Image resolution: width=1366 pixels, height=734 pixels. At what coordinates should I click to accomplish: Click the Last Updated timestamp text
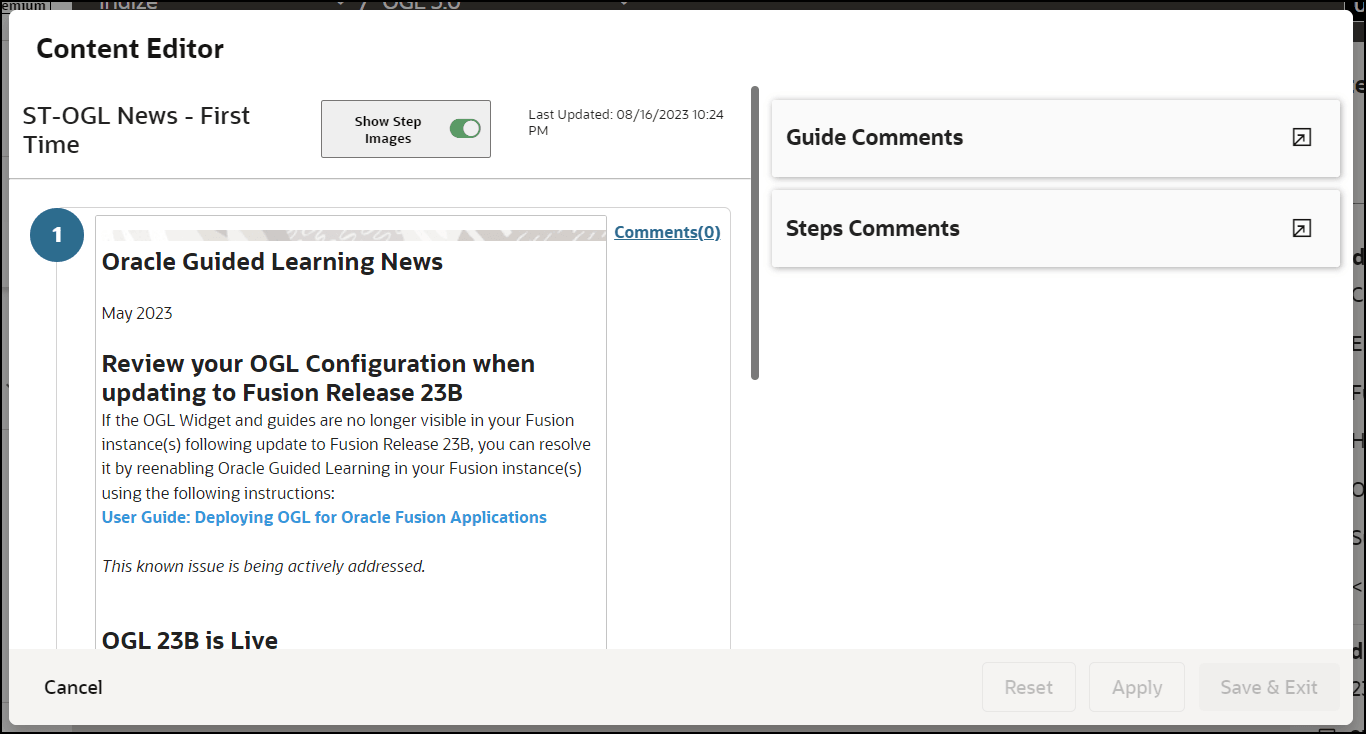pyautogui.click(x=626, y=122)
